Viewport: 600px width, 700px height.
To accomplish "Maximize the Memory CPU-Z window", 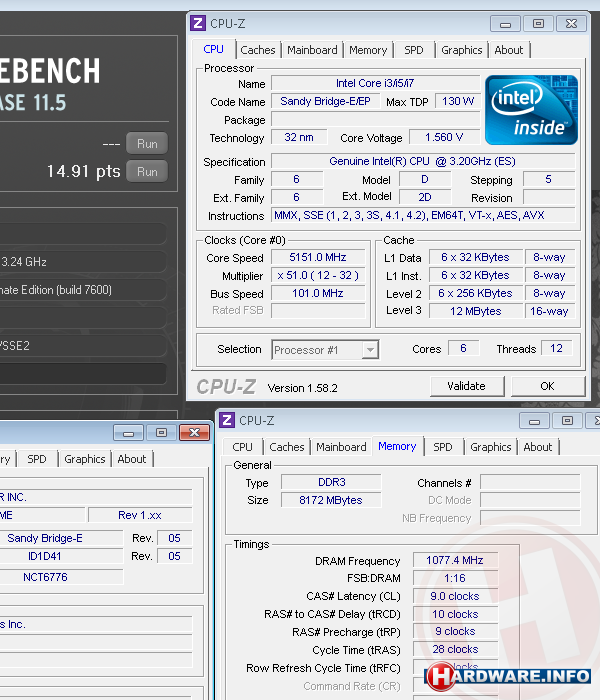I will 567,421.
